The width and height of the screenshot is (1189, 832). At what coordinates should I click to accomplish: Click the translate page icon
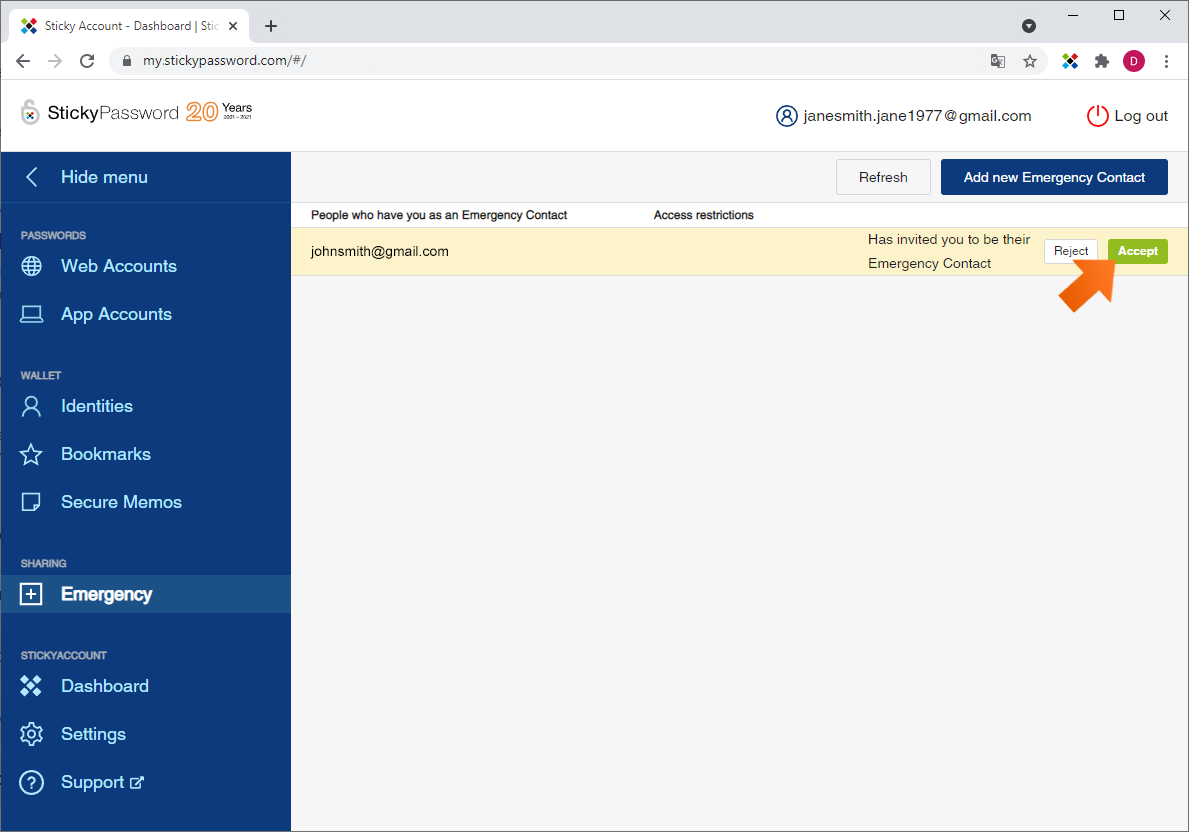(998, 61)
